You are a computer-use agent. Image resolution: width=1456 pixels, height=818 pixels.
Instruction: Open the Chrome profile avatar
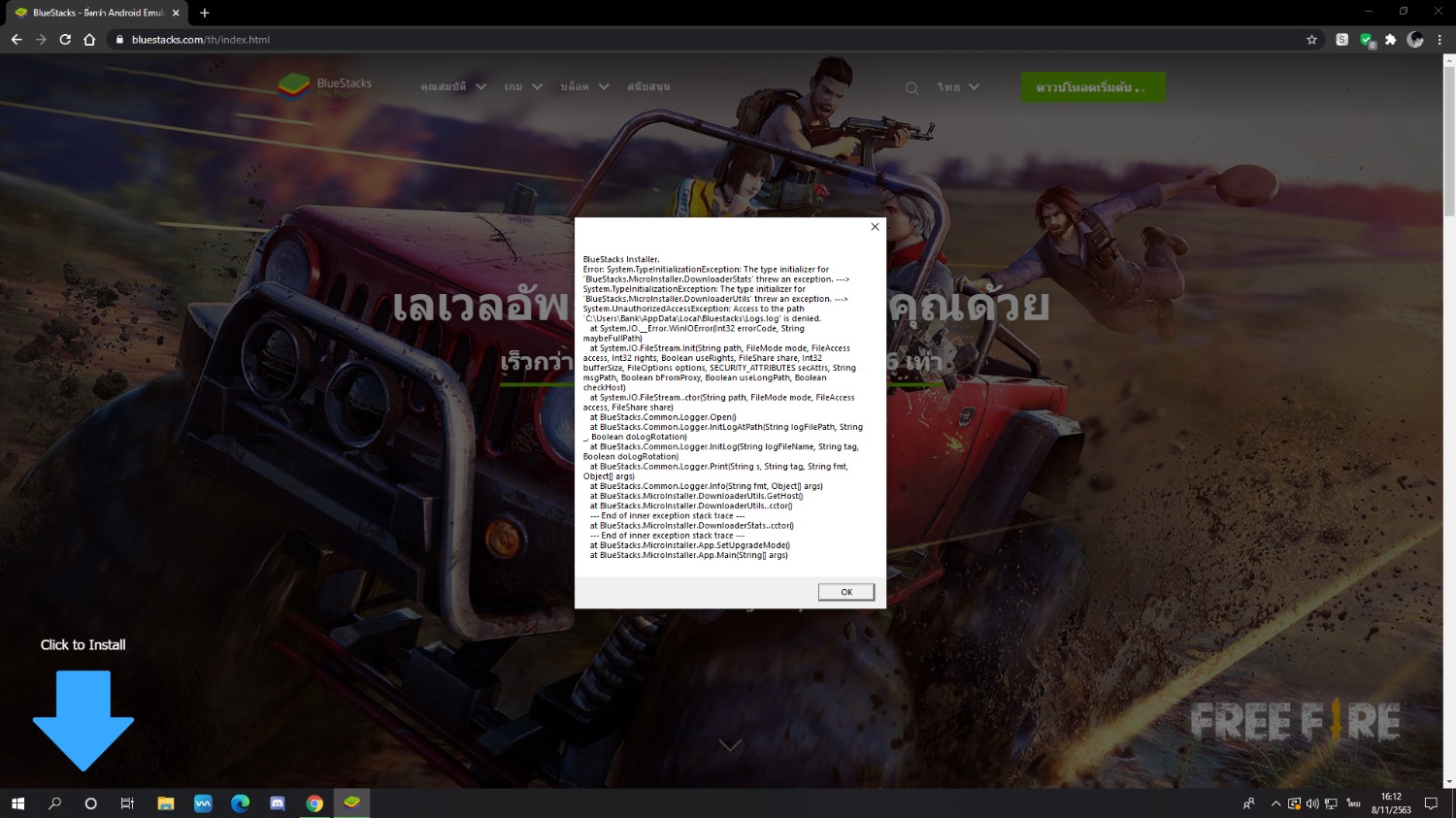click(1415, 40)
